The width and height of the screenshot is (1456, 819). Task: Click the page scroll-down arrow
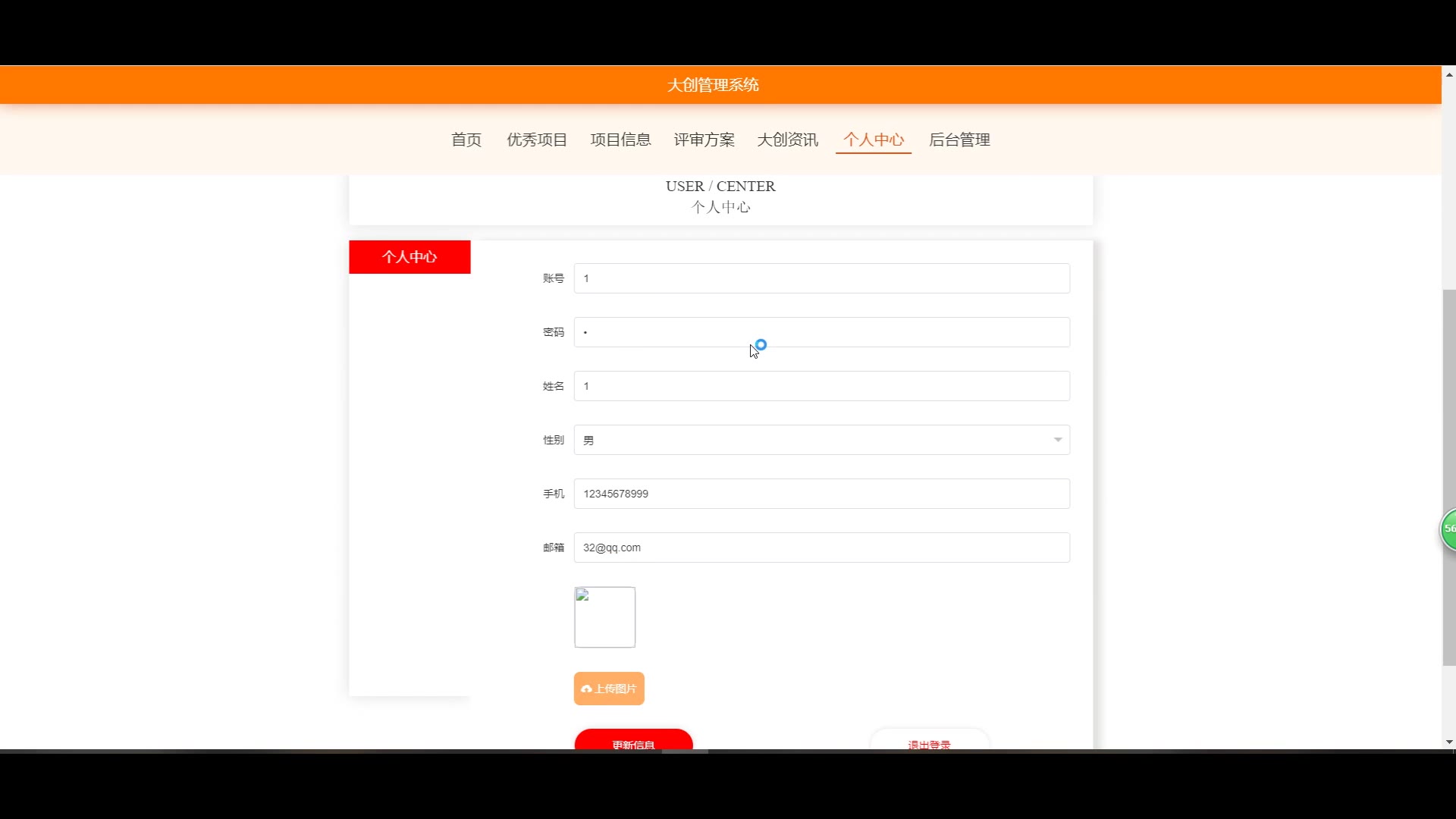(x=1449, y=742)
